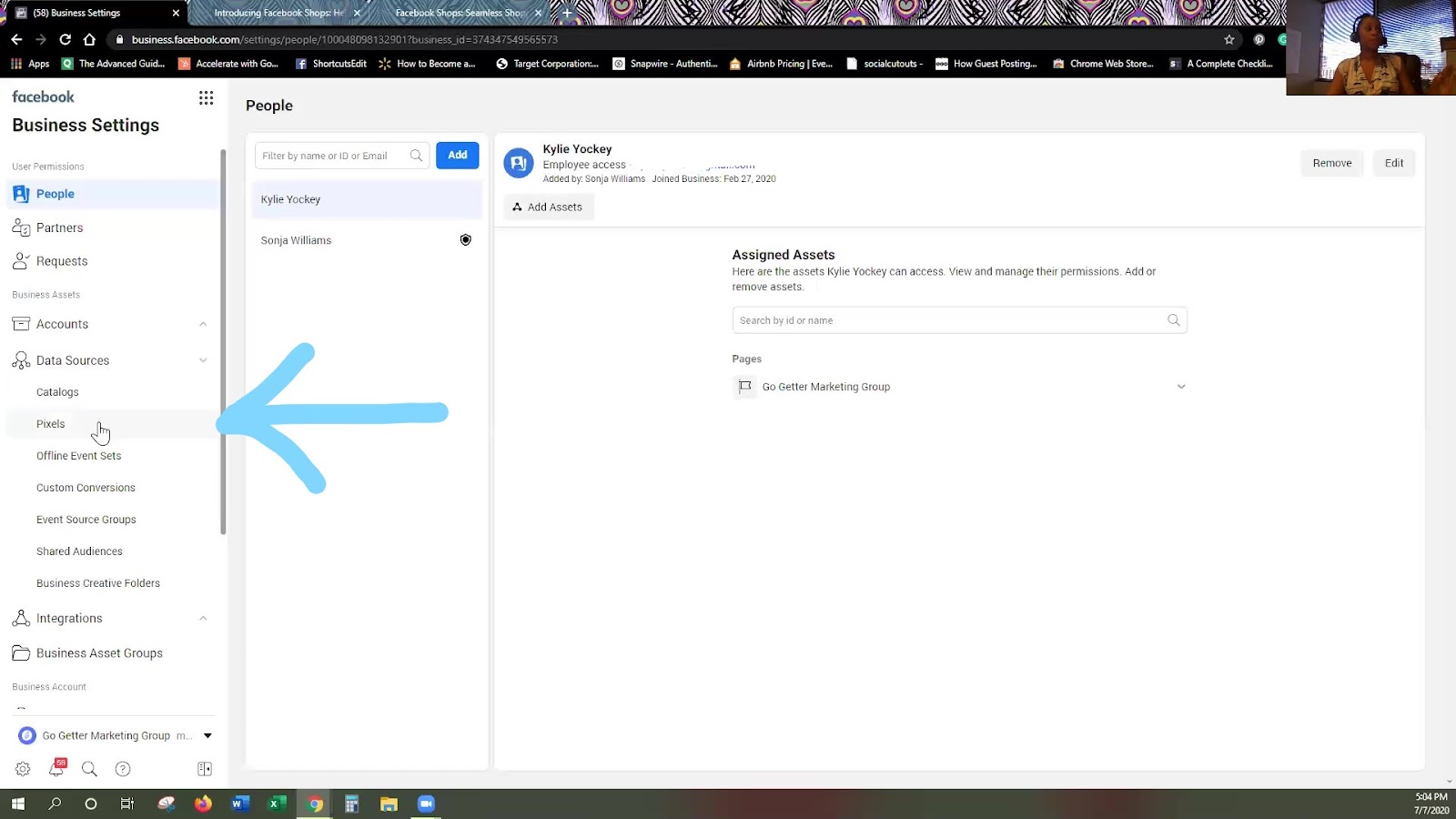Open Windows Start menu
1456x819 pixels.
[x=18, y=804]
